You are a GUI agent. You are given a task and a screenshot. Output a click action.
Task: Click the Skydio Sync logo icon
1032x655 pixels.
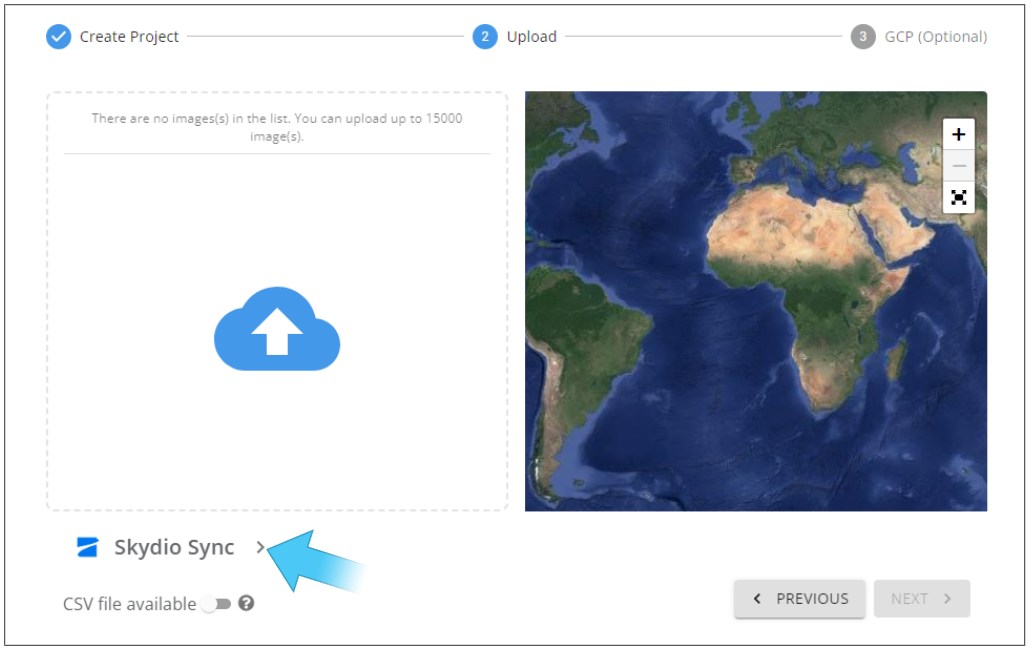pyautogui.click(x=87, y=548)
